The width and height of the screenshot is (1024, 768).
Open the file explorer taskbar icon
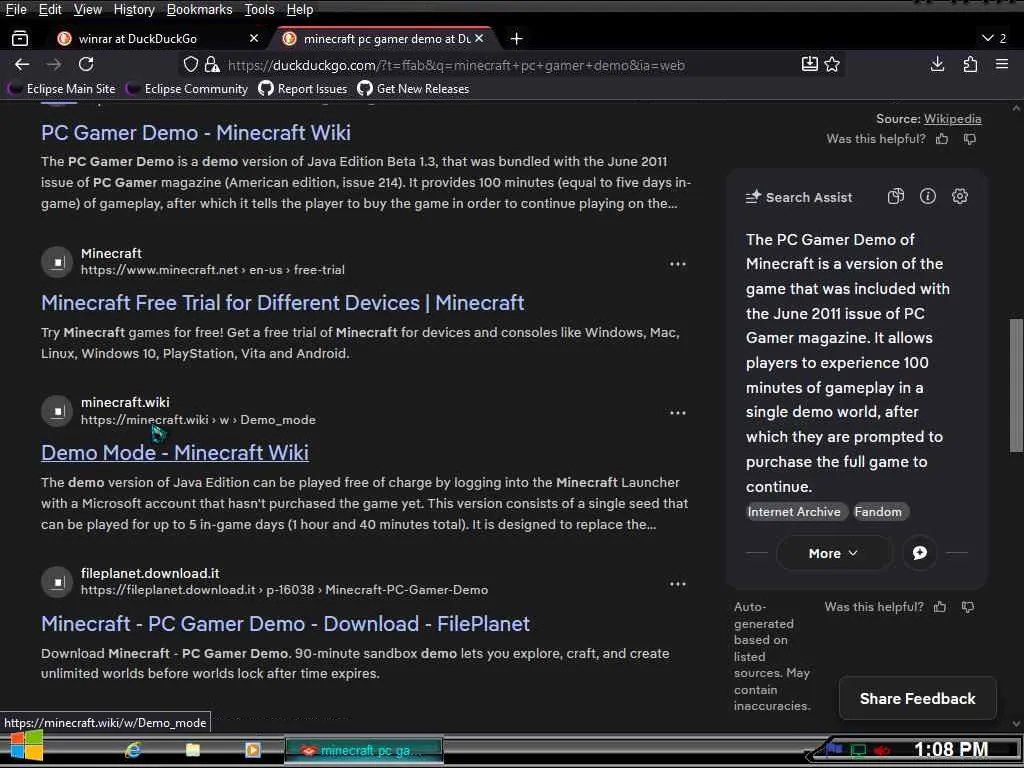coord(193,750)
